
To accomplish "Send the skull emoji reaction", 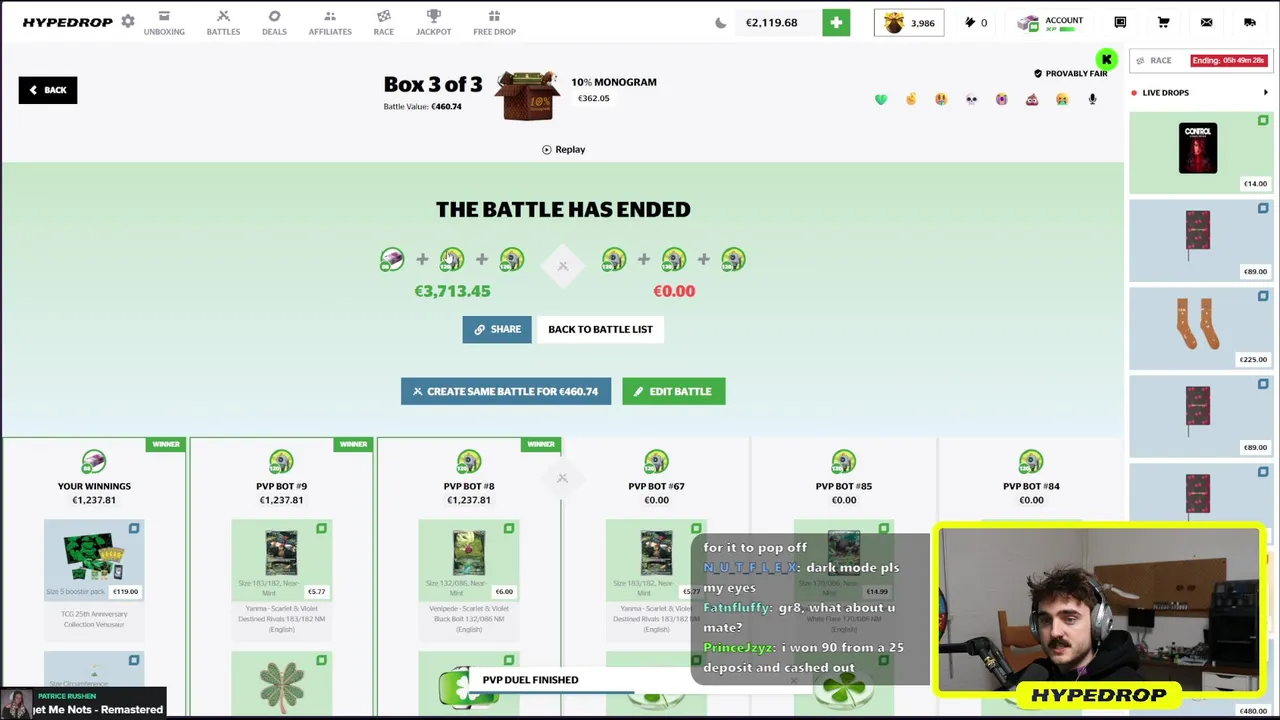I will [x=971, y=99].
